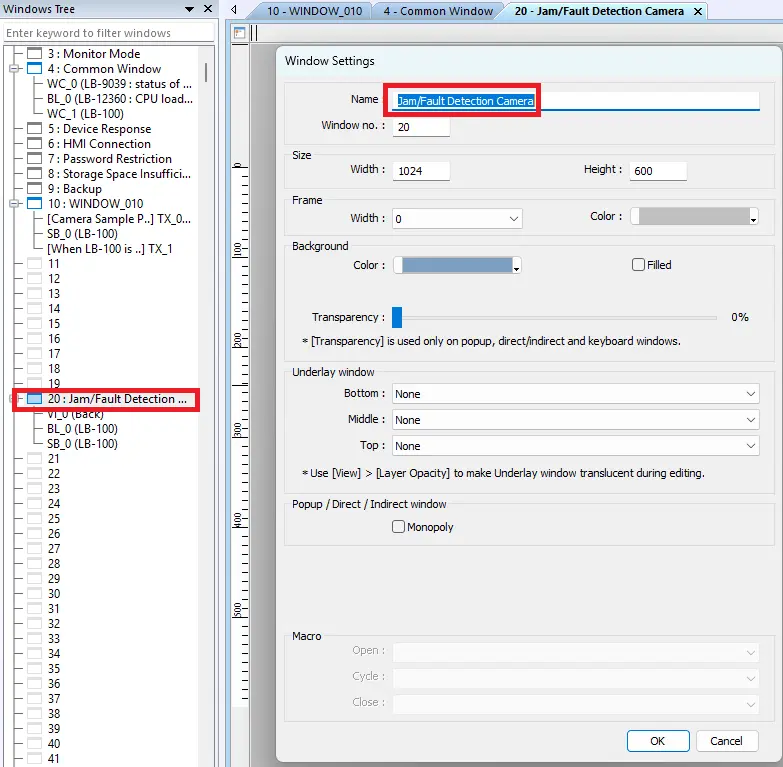
Task: Select window icon of 3 : Monitor Mode
Action: click(34, 53)
